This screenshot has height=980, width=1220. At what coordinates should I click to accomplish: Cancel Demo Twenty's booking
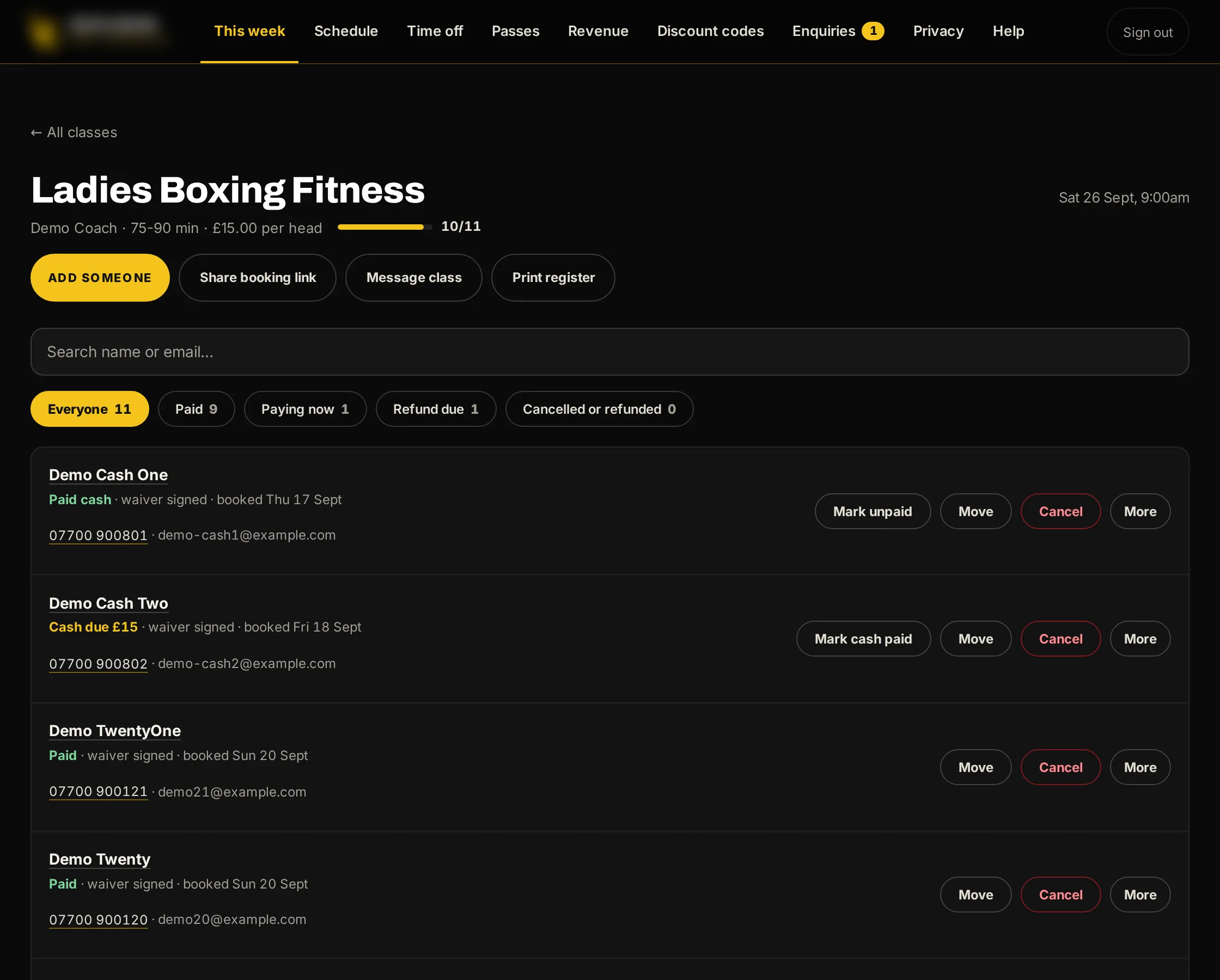(x=1060, y=895)
